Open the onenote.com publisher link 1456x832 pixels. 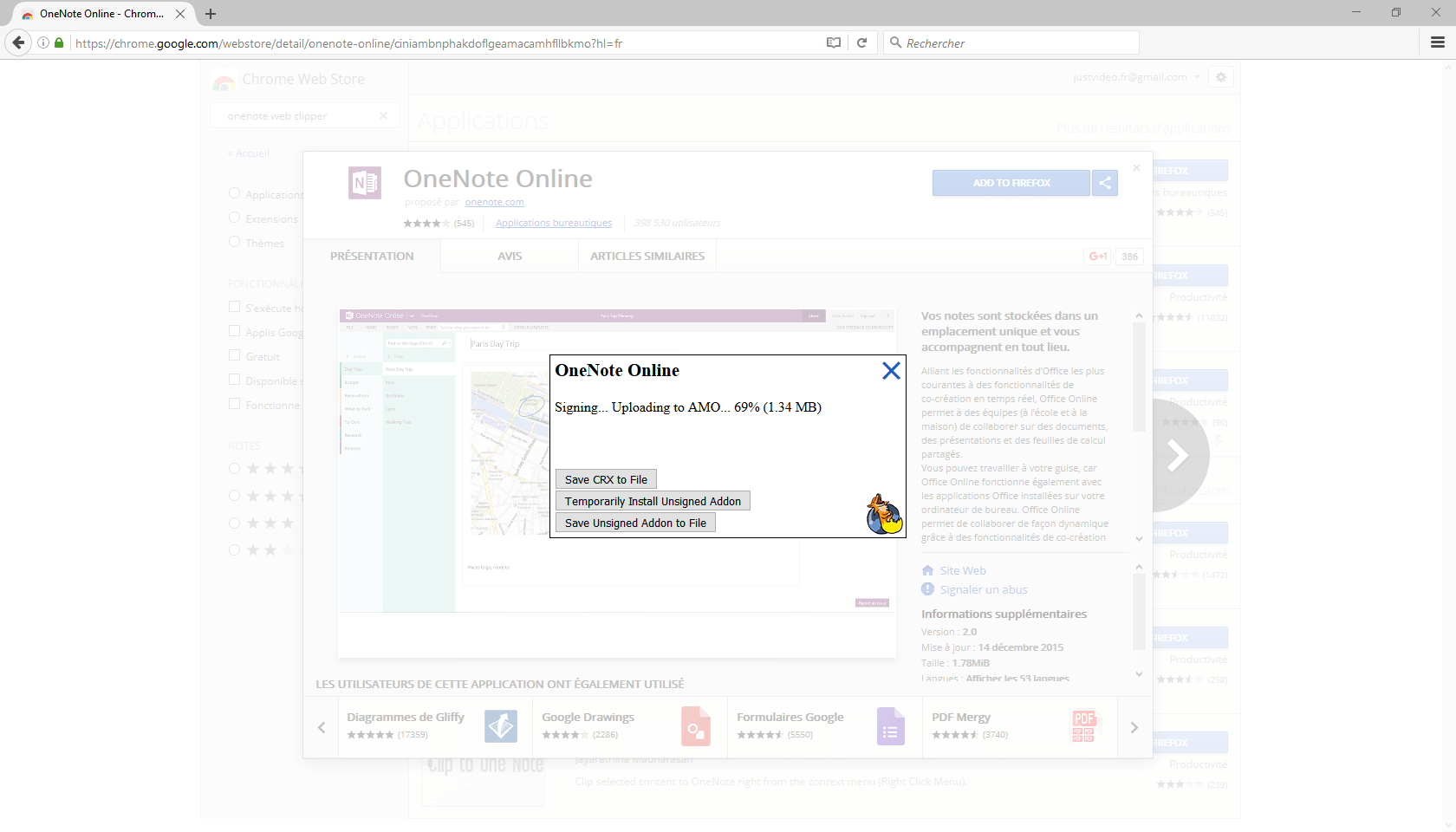point(494,202)
